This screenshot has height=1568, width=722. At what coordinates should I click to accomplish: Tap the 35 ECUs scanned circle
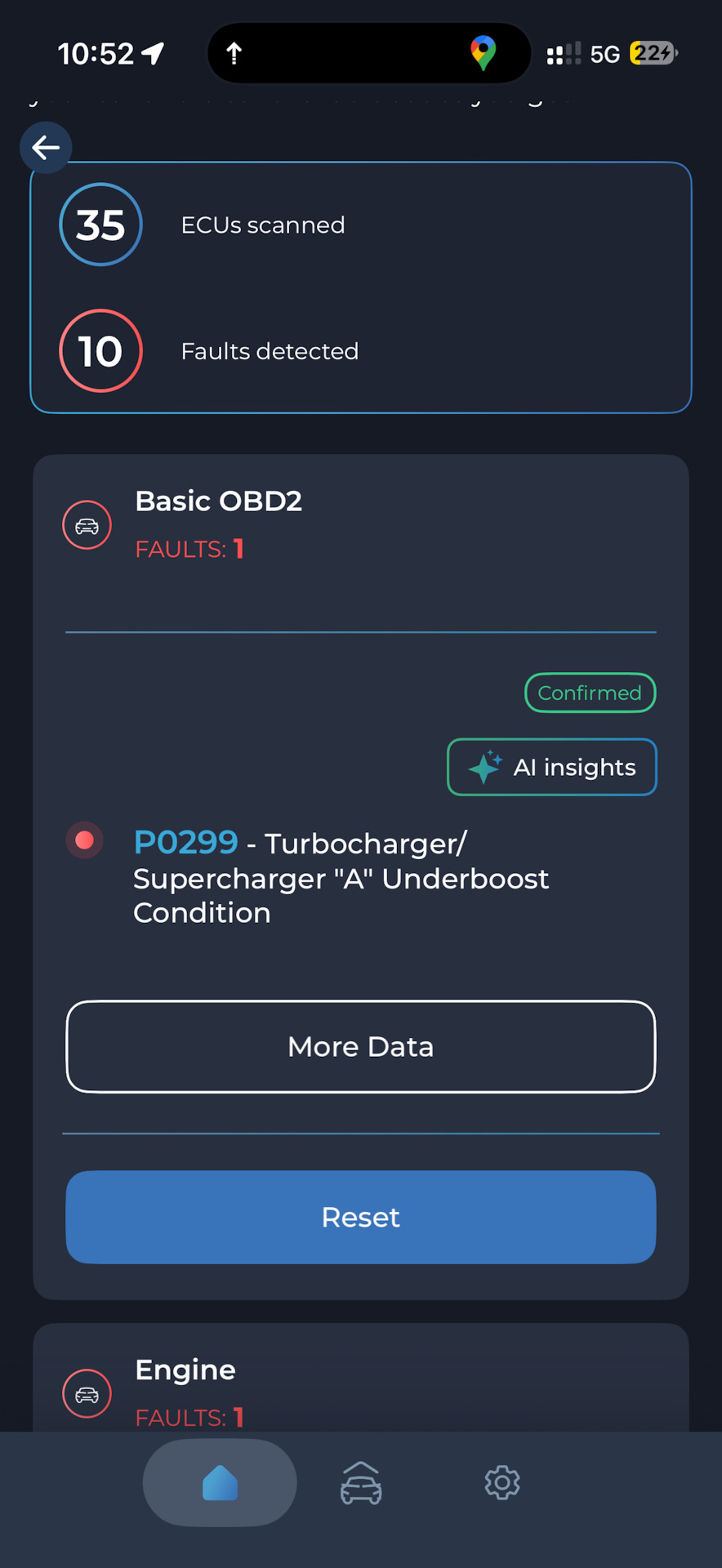pos(100,225)
